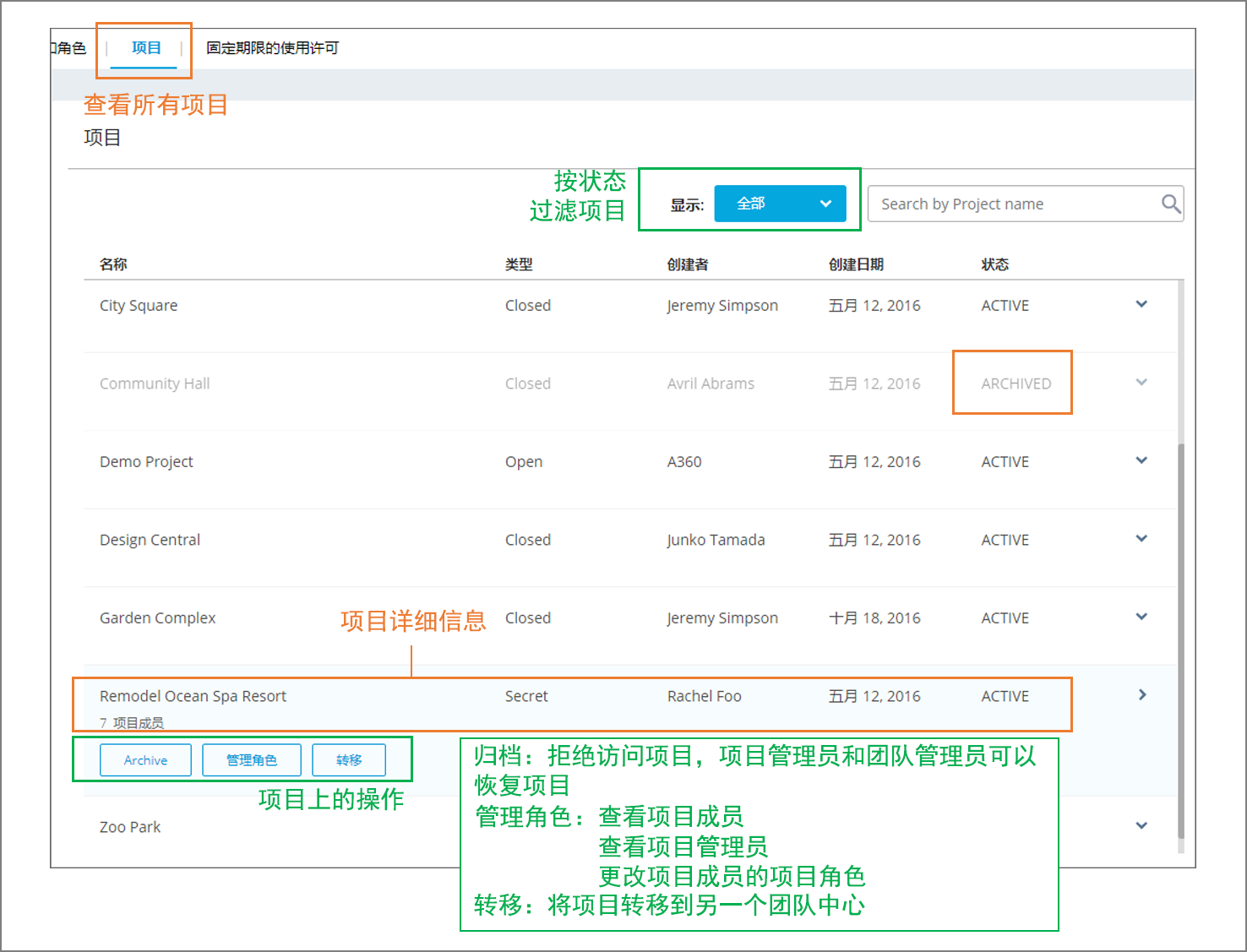The width and height of the screenshot is (1247, 952).
Task: Click creator Avril Abrams
Action: pos(711,384)
